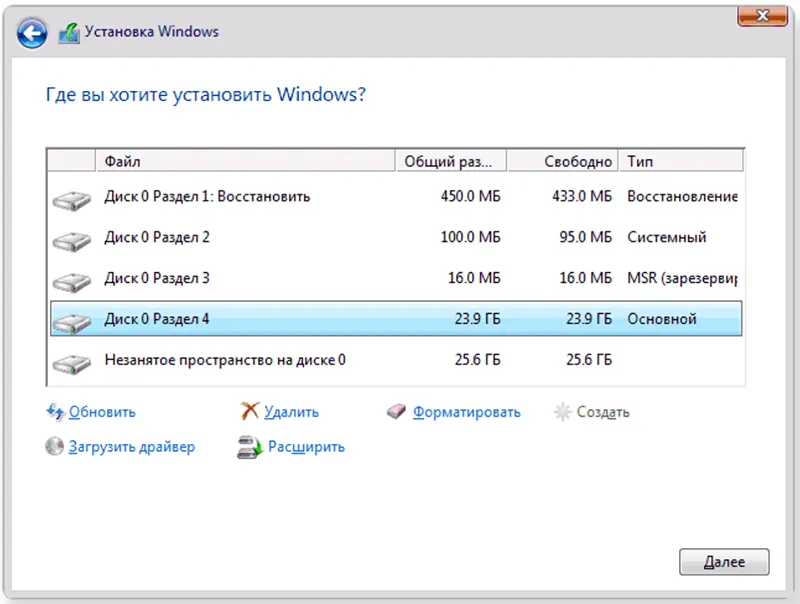
Task: Sort by the Тип column header
Action: 682,161
